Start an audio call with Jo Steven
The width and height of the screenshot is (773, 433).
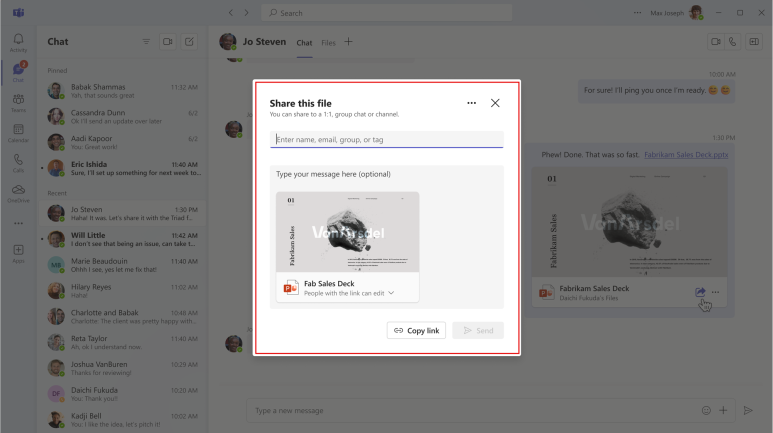(733, 42)
